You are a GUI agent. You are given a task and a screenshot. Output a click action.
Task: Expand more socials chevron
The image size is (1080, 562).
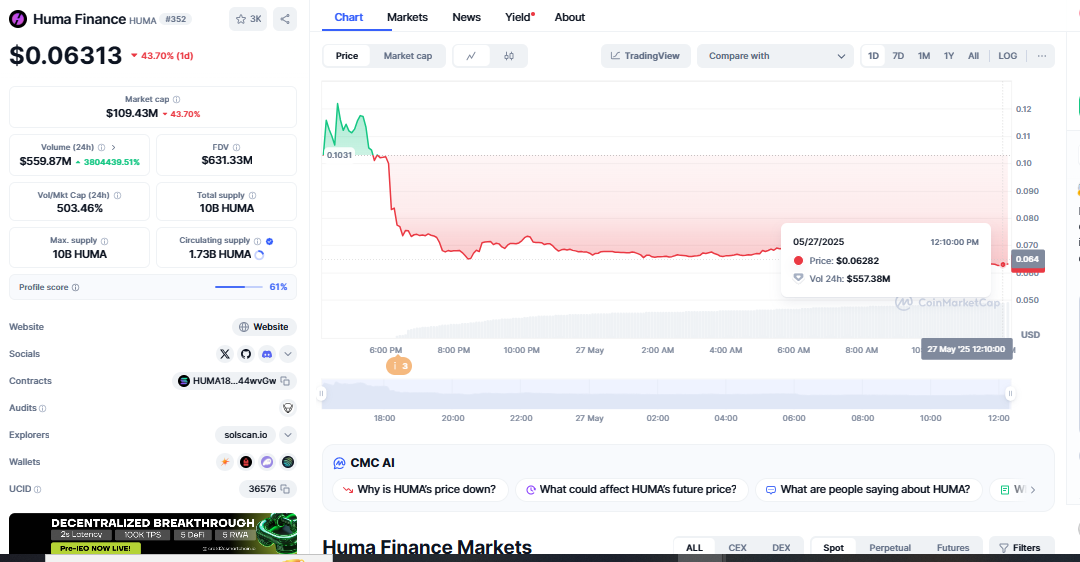(x=288, y=354)
